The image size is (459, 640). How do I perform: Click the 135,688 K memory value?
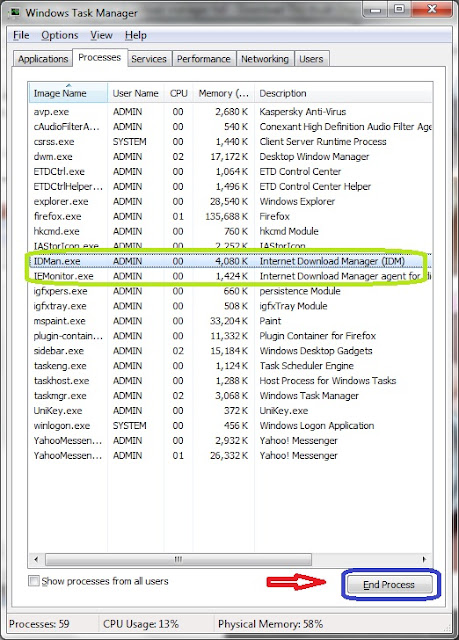[x=226, y=216]
